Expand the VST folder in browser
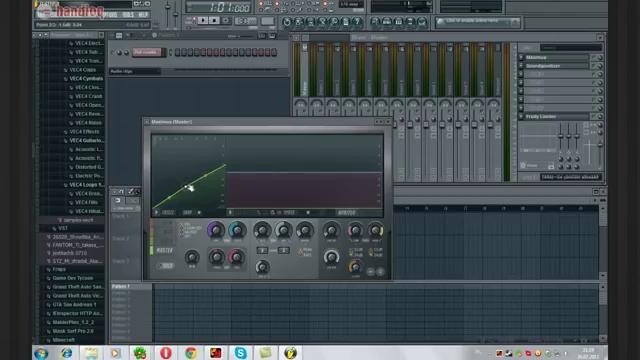 coord(63,229)
